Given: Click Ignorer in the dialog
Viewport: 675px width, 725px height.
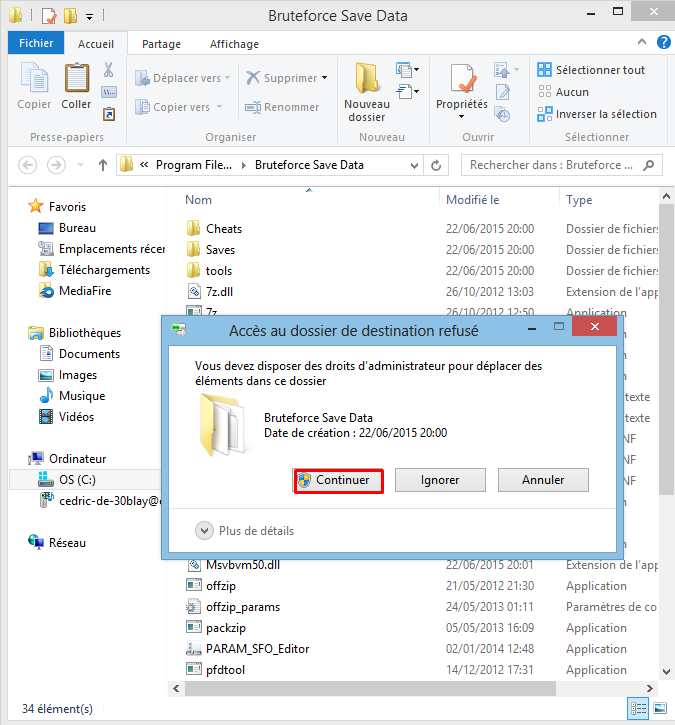Looking at the screenshot, I should pyautogui.click(x=440, y=480).
